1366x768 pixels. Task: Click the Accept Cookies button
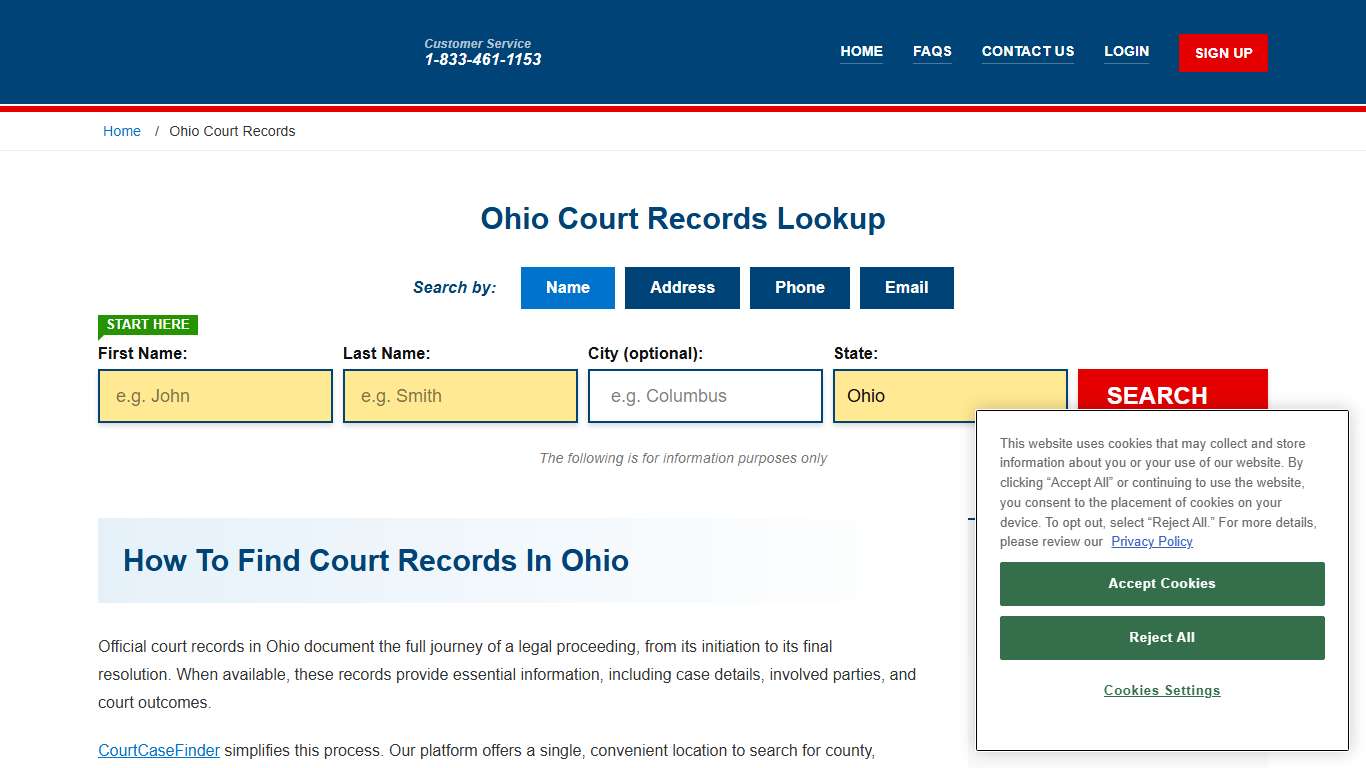(x=1161, y=583)
